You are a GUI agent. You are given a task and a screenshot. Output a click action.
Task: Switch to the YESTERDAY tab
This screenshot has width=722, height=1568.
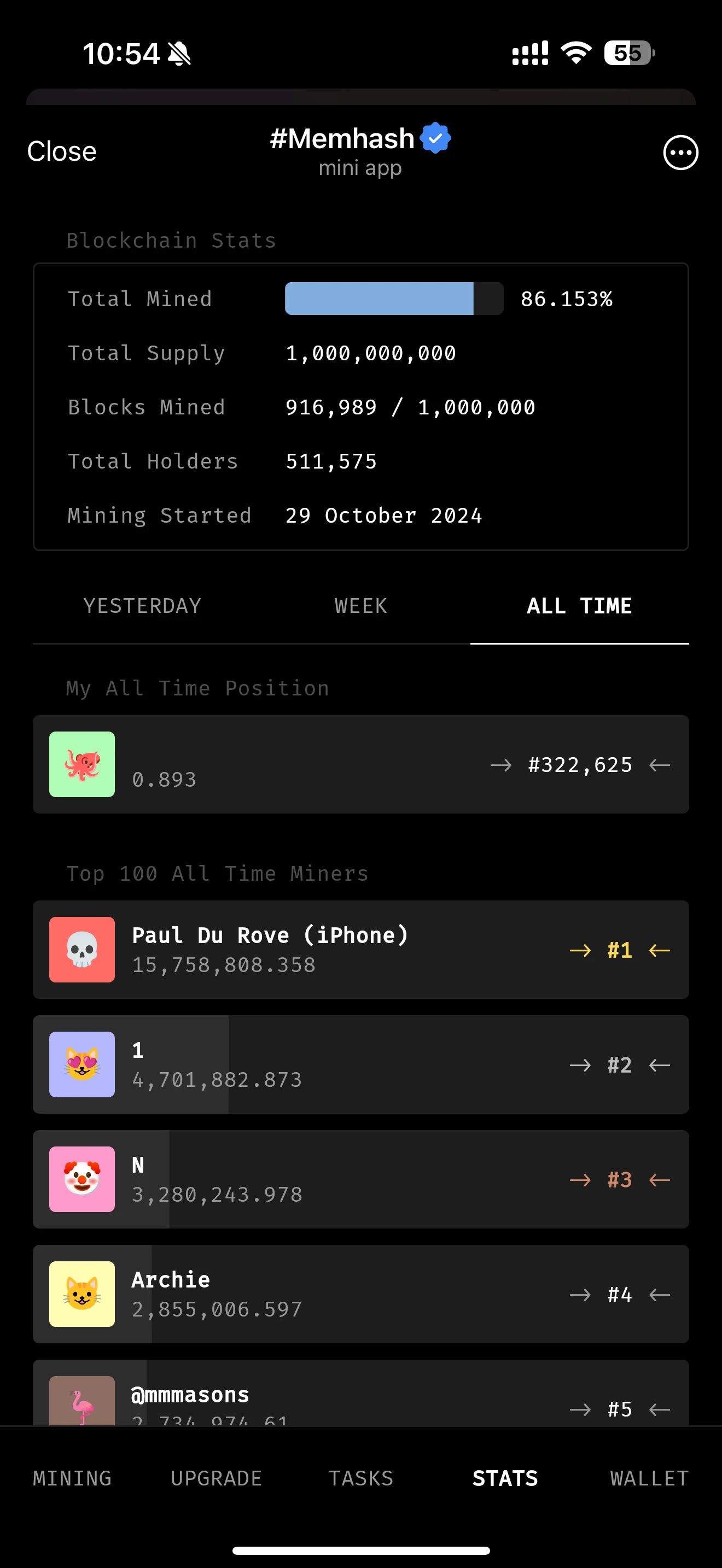[142, 606]
